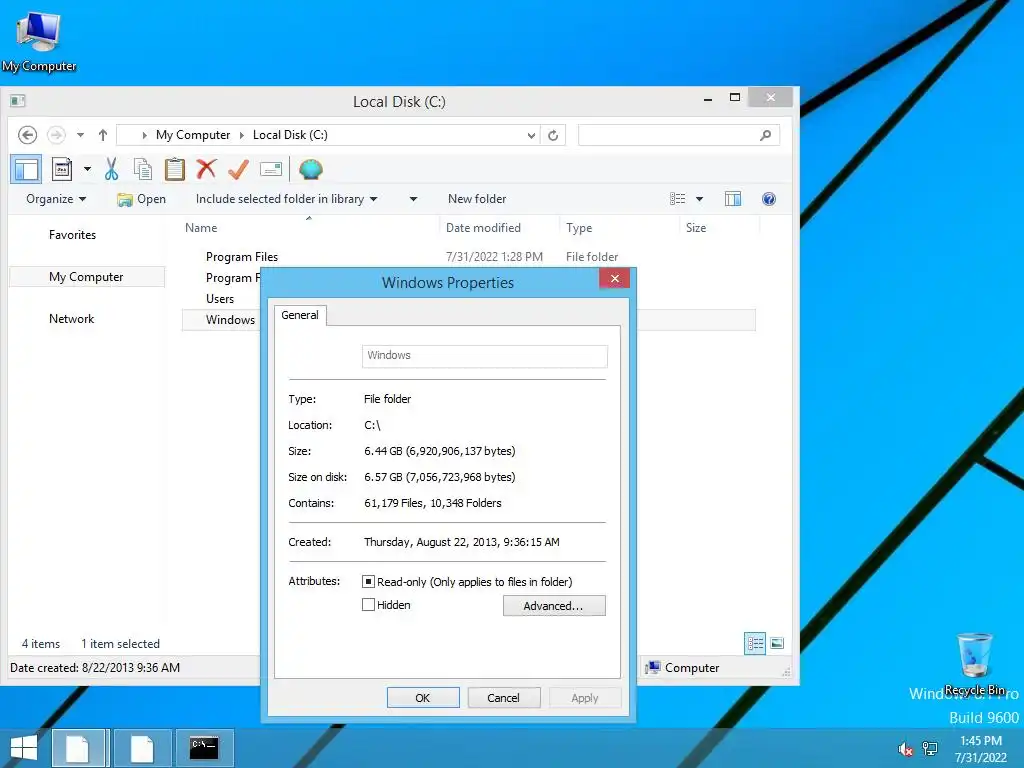Select My Computer in the navigation pane
The image size is (1024, 768).
click(86, 277)
